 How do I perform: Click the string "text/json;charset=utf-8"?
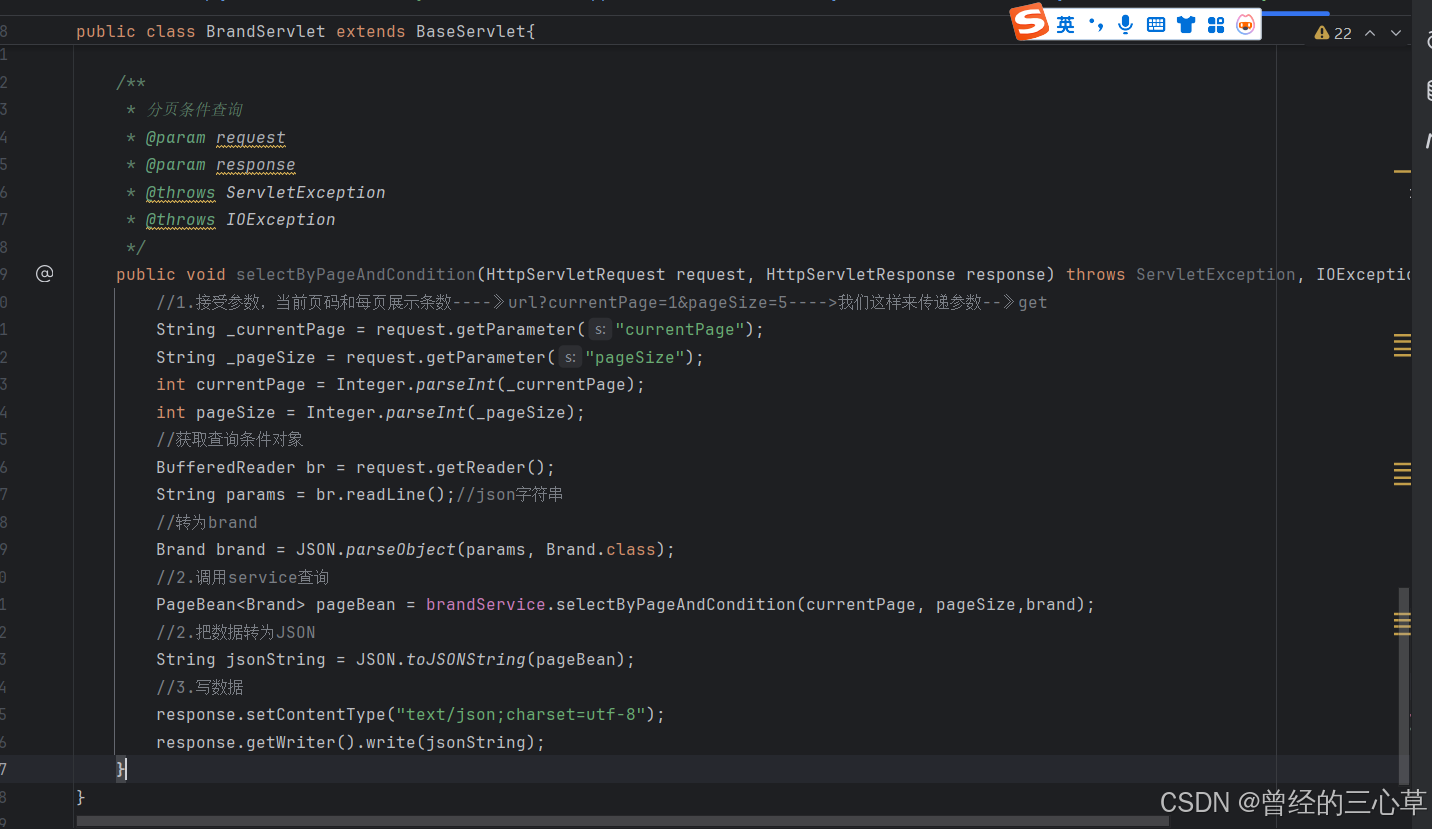coord(521,715)
